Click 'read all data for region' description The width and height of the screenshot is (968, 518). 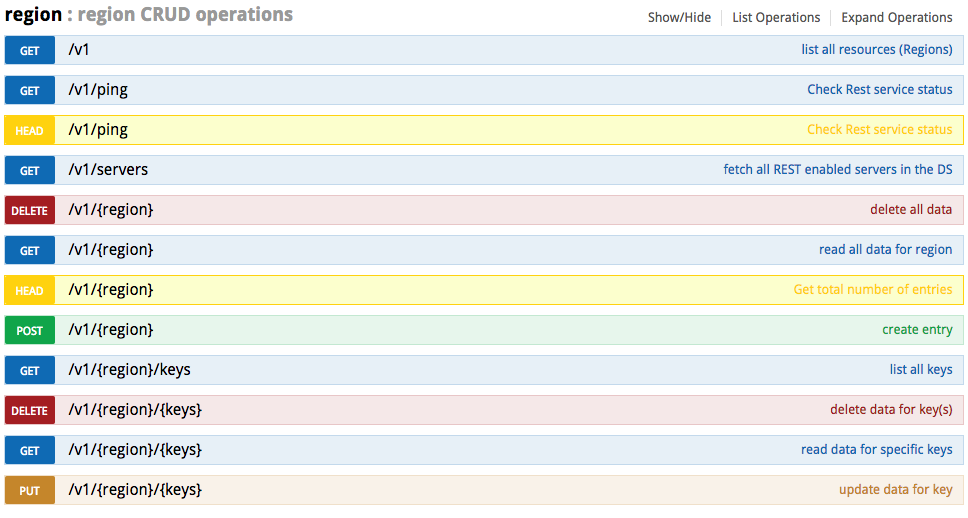point(885,250)
